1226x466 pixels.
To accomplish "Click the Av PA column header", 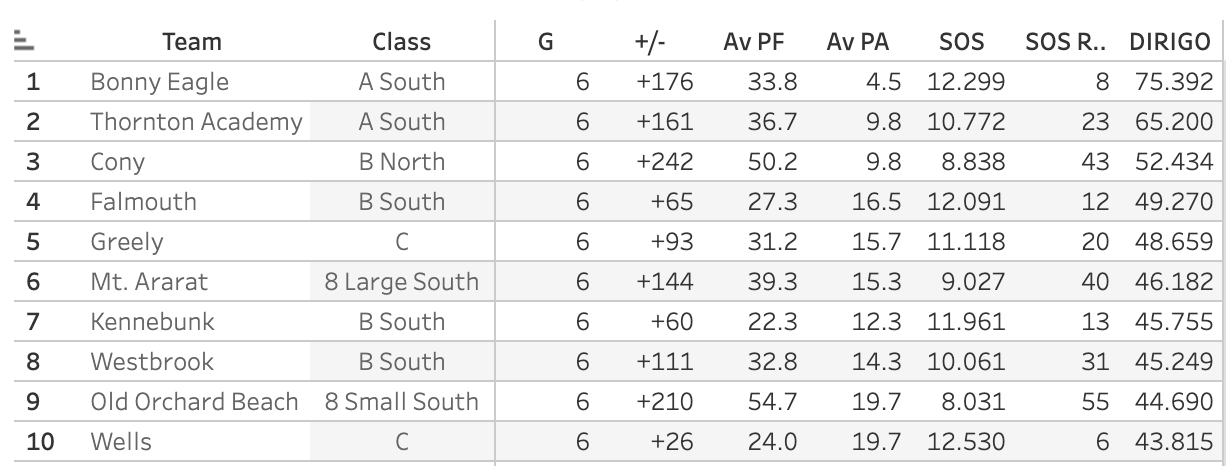I will point(858,42).
